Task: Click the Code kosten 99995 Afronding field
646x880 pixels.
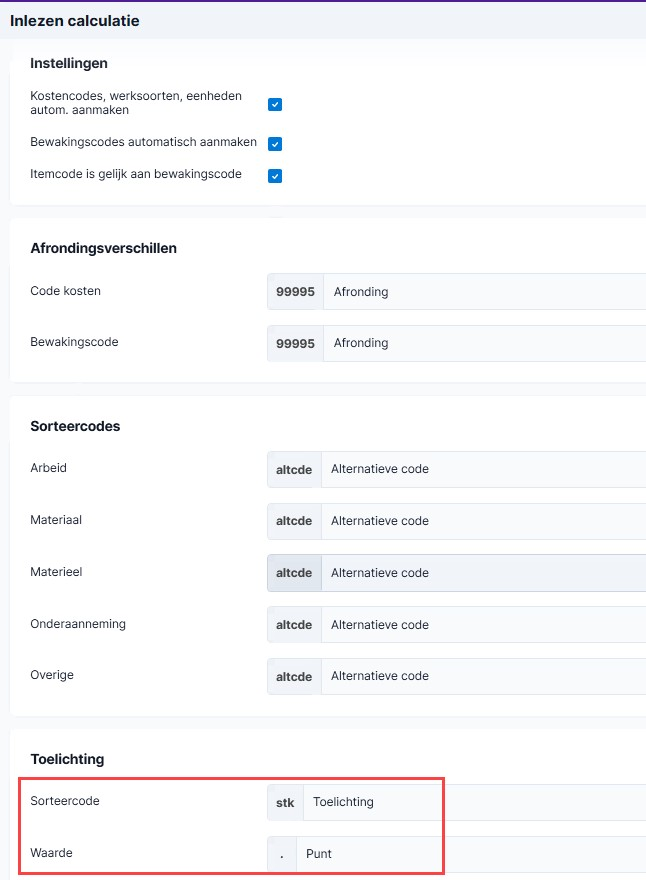Action: (x=456, y=292)
